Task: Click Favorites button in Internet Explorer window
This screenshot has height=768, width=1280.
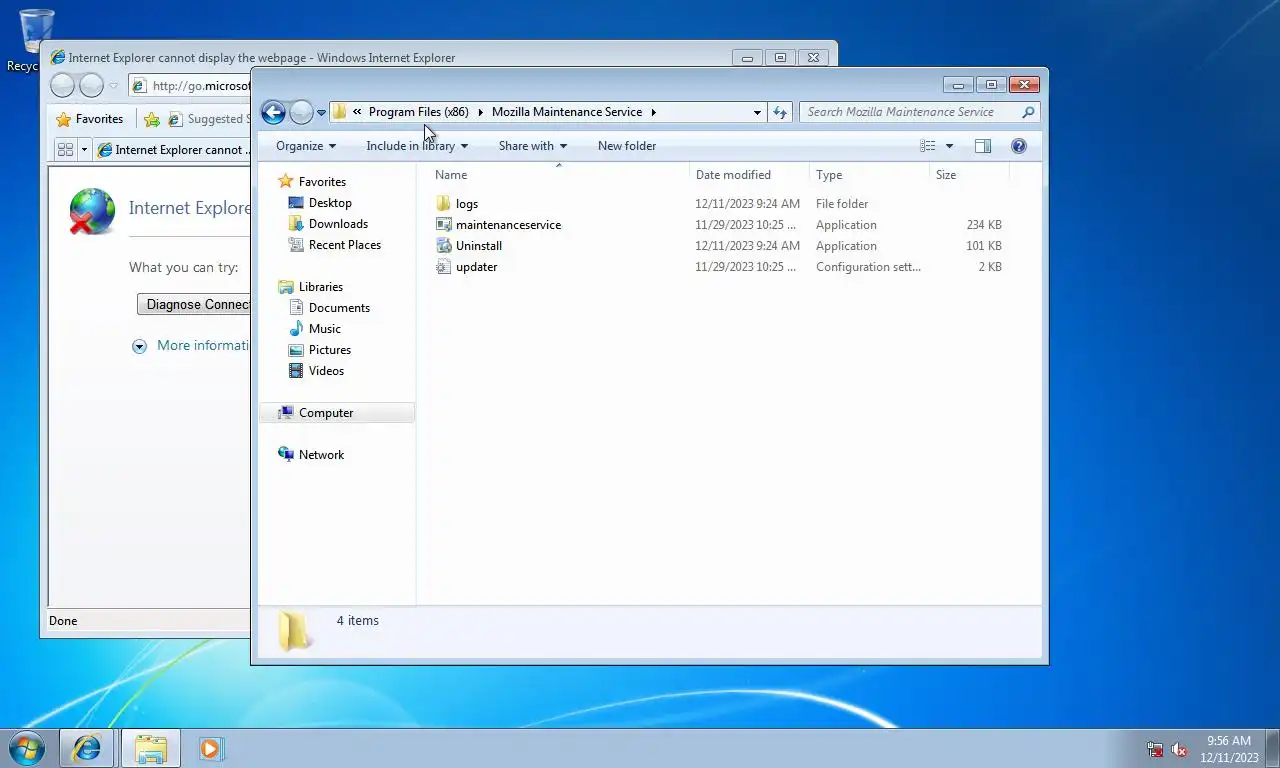Action: [x=90, y=119]
